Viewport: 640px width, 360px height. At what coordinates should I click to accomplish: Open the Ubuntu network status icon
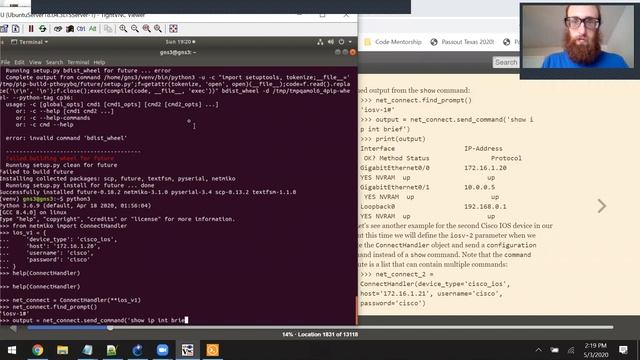(320, 42)
